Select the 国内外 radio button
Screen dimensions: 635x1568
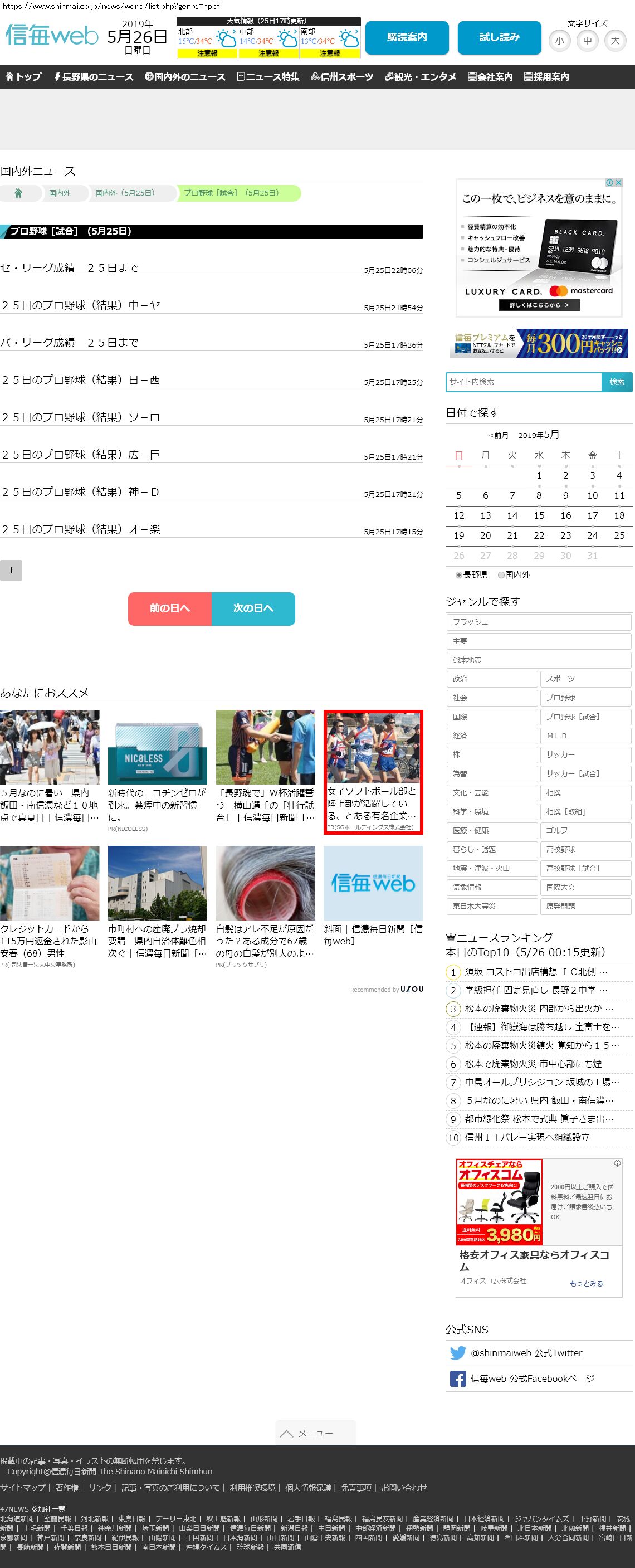click(x=501, y=574)
